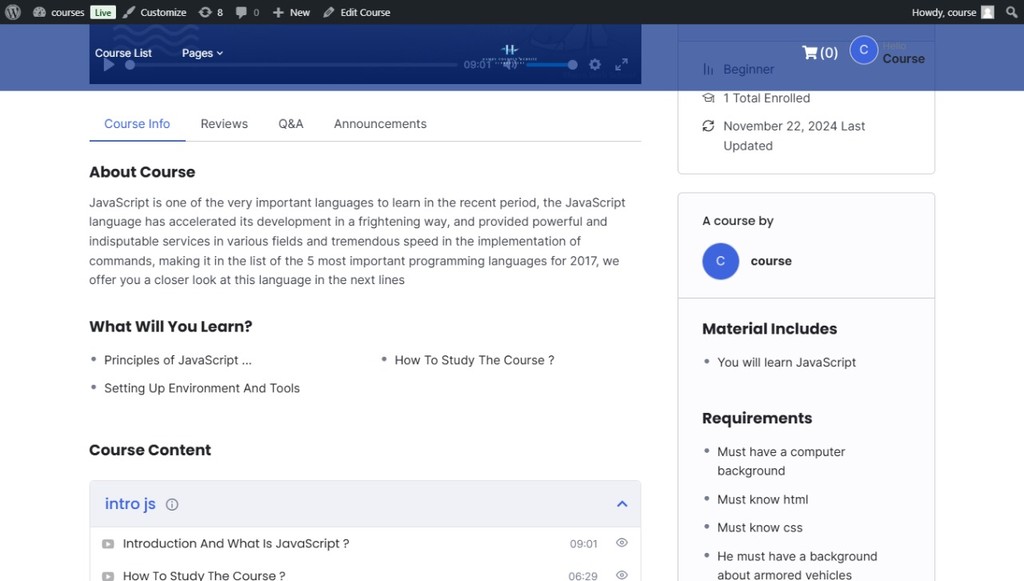Viewport: 1024px width, 581px height.
Task: Mute the video with speaker icon
Action: click(510, 65)
